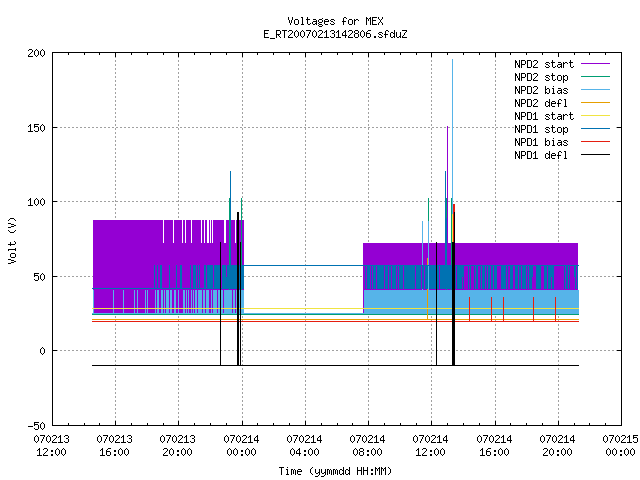Screen dimensions: 640x480
Task: Click the green NPD2 stop legend line
Action: click(x=595, y=76)
